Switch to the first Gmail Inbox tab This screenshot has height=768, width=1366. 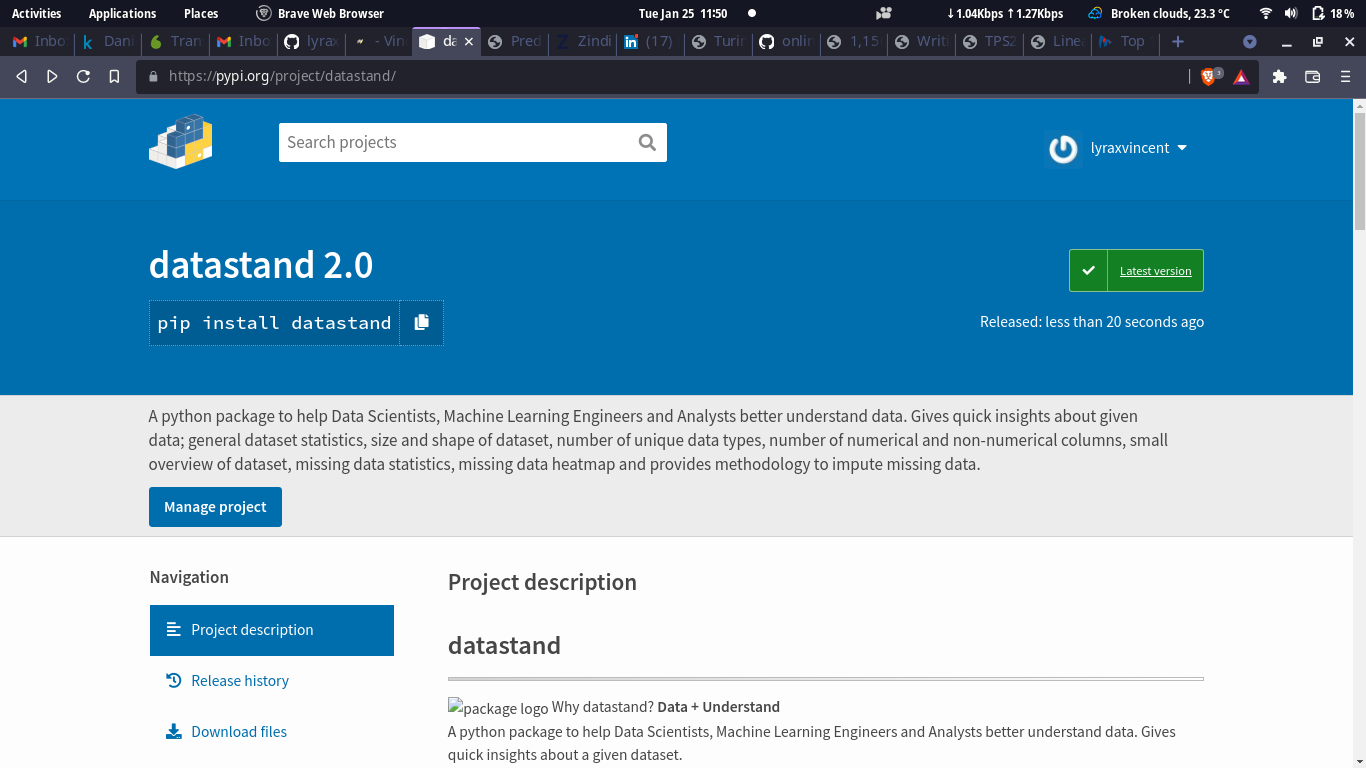pos(39,41)
